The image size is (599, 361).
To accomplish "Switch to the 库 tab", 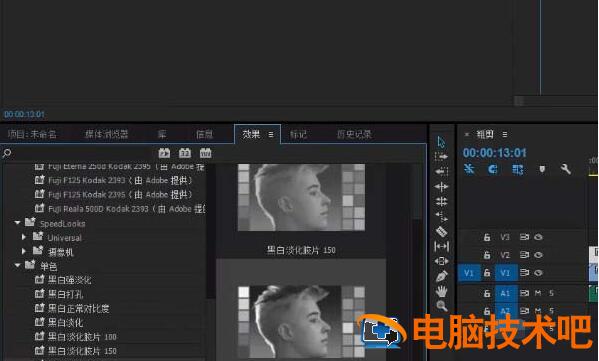I will [162, 134].
